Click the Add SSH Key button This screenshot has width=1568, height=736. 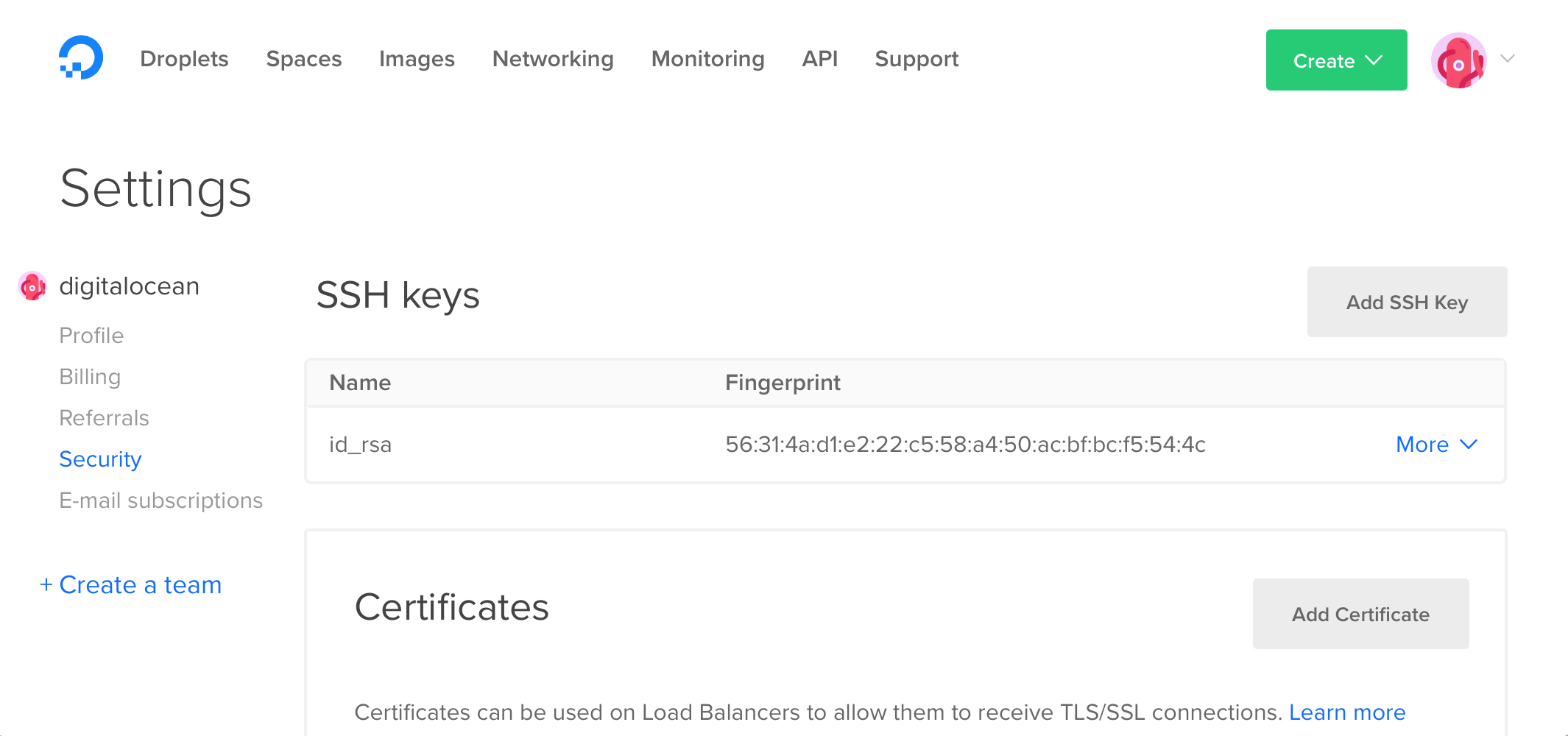[1406, 302]
